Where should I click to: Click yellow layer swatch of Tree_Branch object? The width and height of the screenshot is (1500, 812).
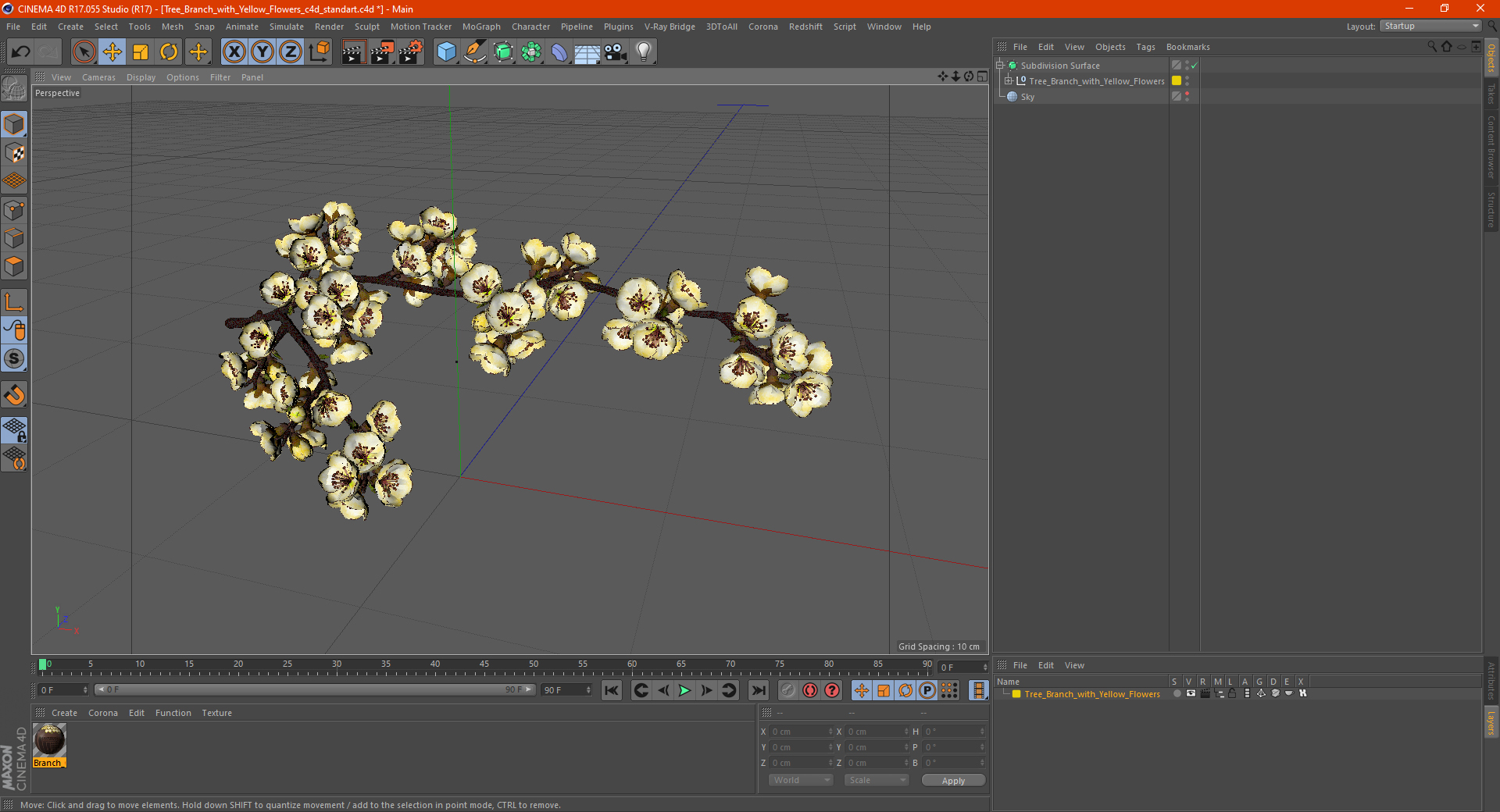tap(1176, 80)
